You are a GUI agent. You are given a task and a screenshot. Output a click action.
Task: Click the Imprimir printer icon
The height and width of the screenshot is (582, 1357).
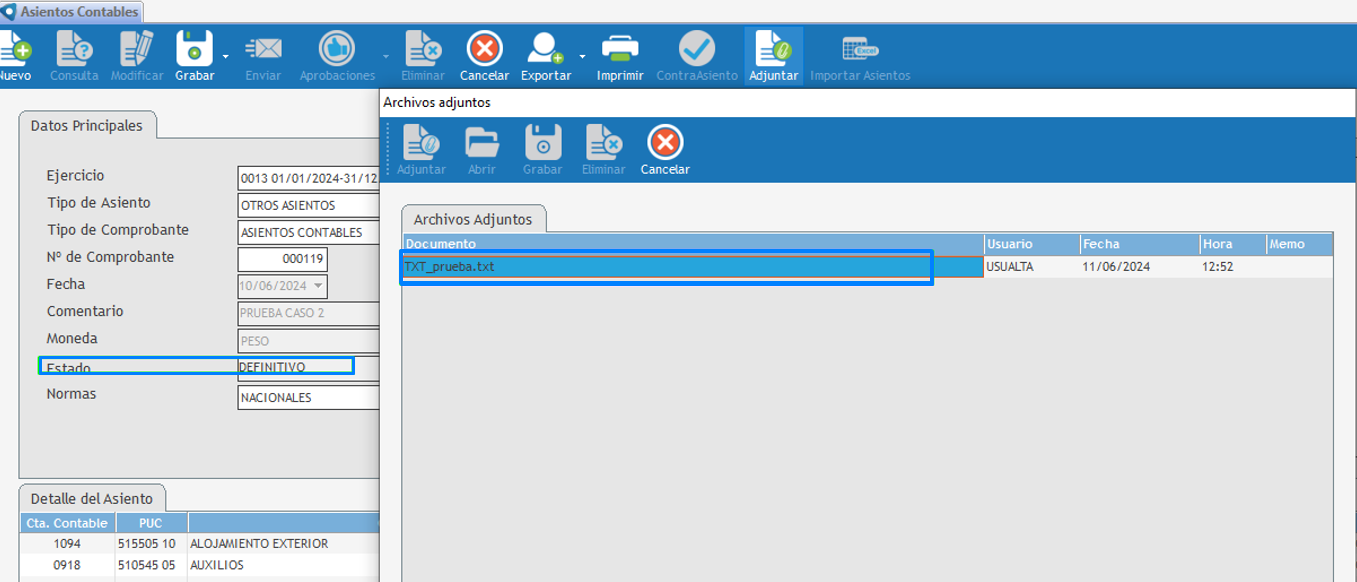tap(620, 50)
